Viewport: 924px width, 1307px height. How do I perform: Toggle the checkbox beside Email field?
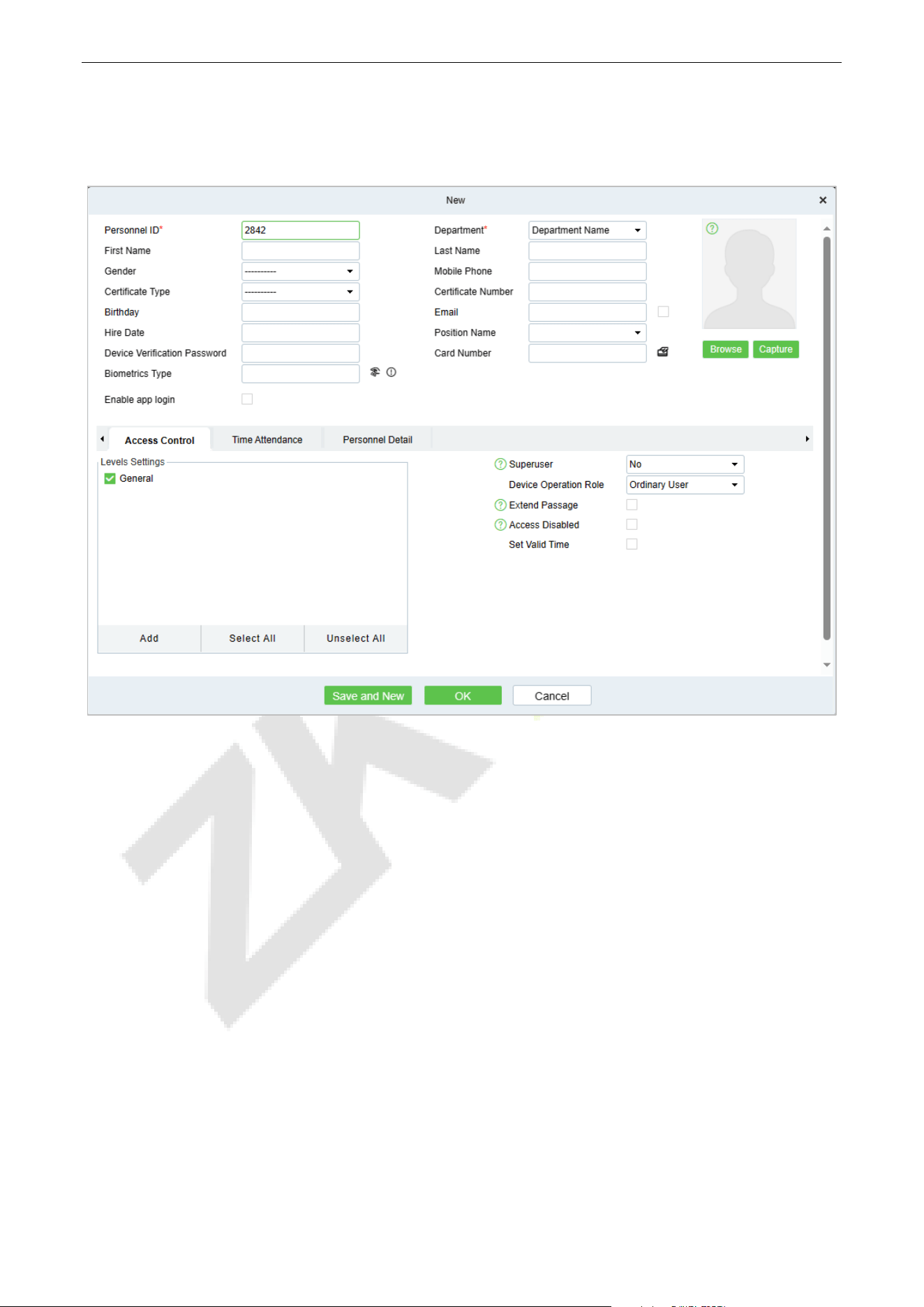point(664,312)
